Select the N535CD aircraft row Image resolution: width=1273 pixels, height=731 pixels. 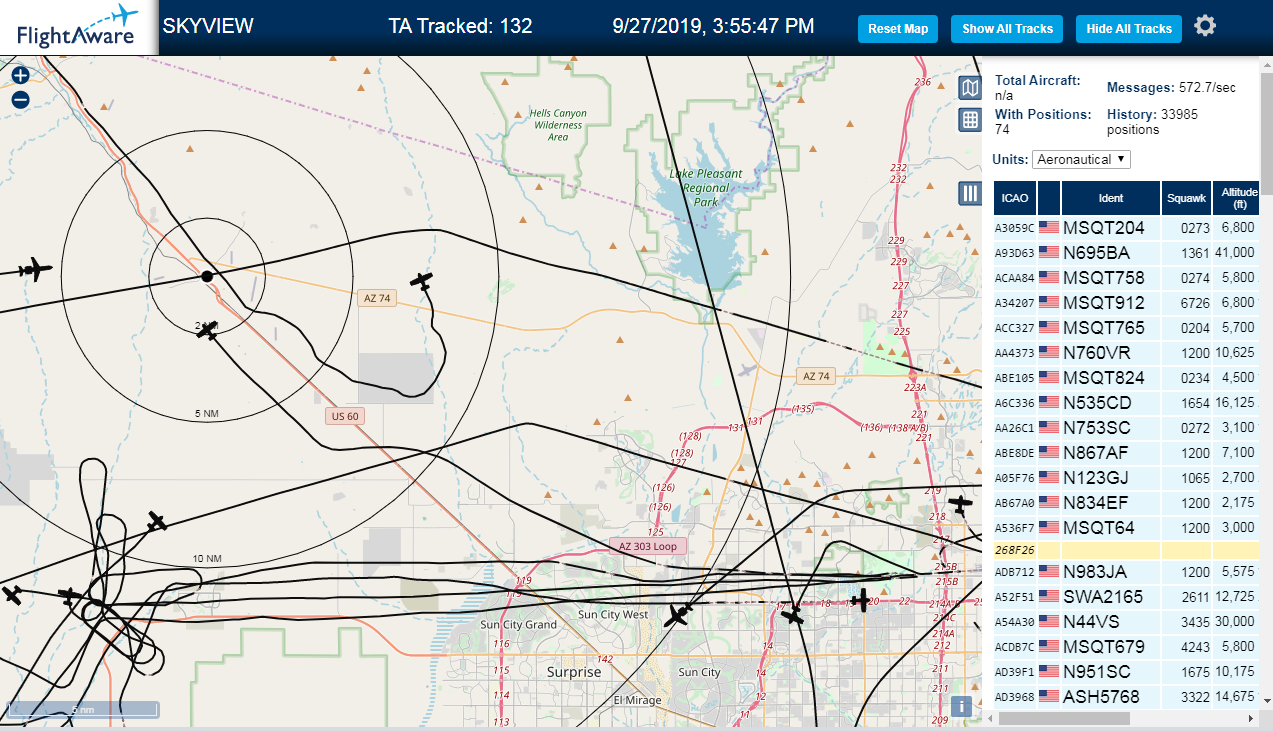click(x=1127, y=402)
